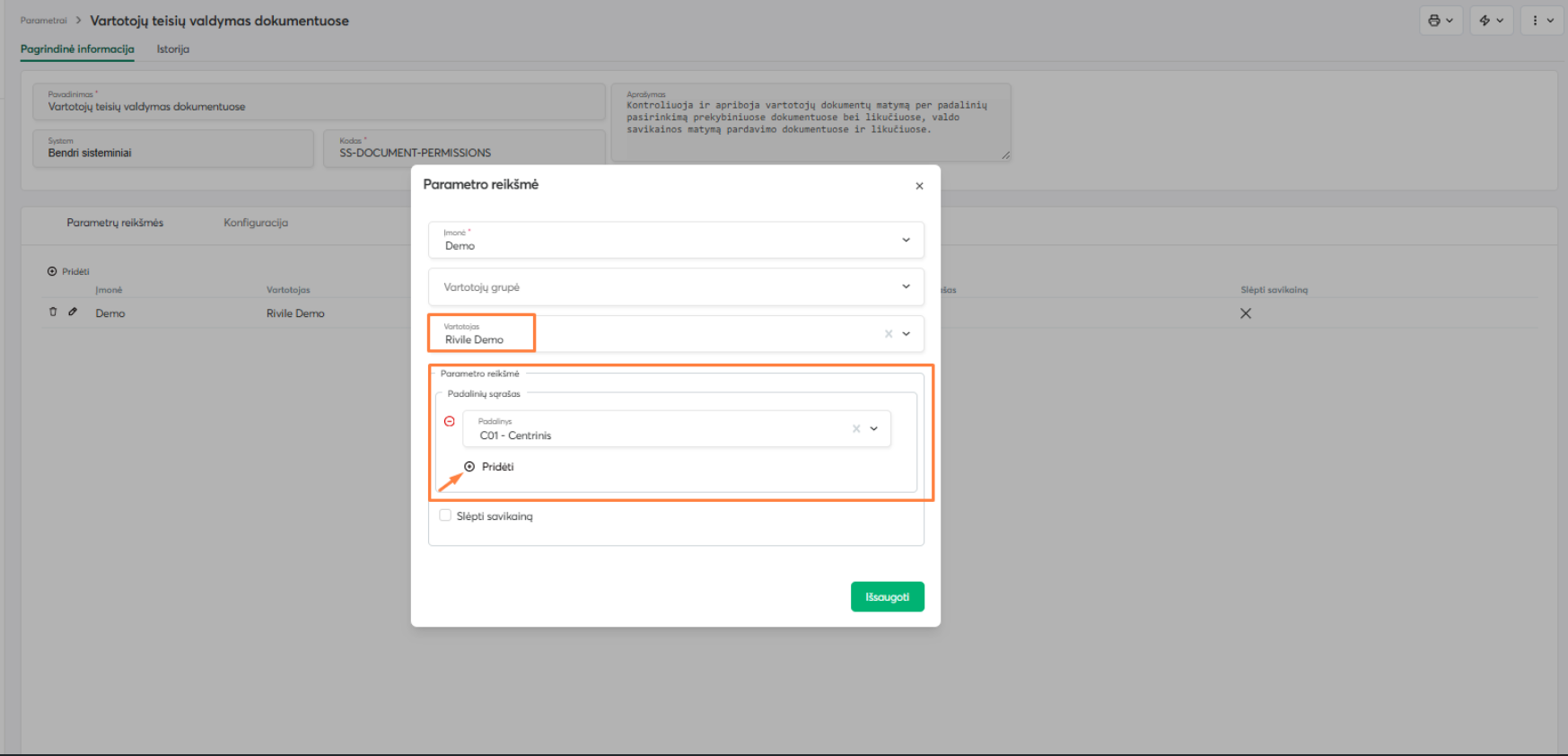Open the Vartotojas dropdown arrow
The image size is (1568, 756).
tap(907, 334)
